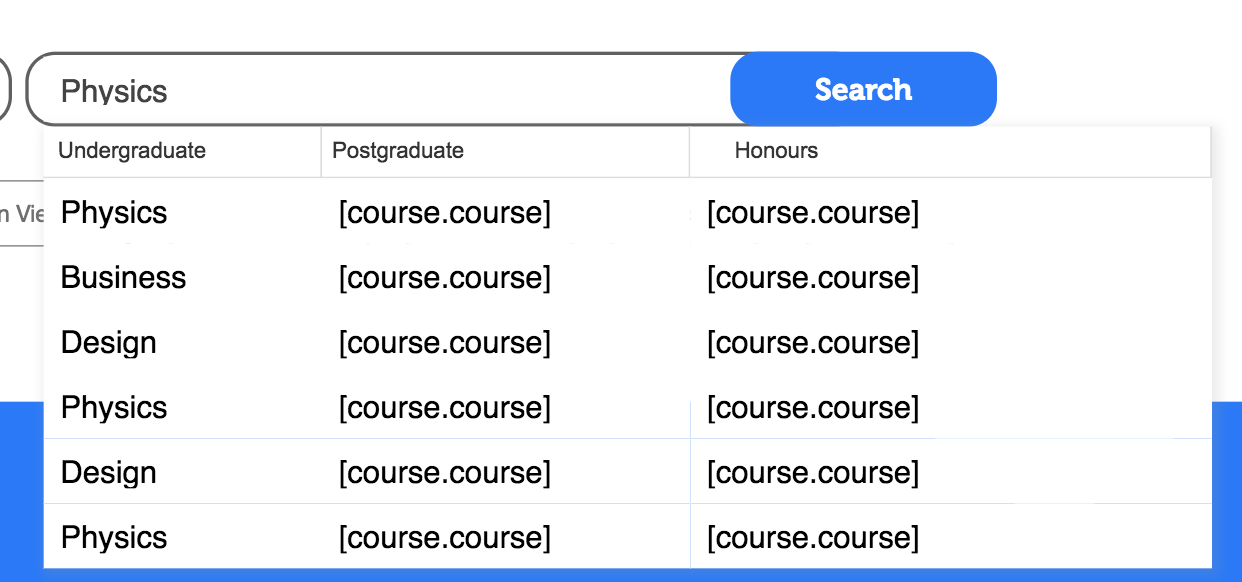Pick the Design suggestion just below Business
Image resolution: width=1242 pixels, height=582 pixels.
click(x=109, y=343)
